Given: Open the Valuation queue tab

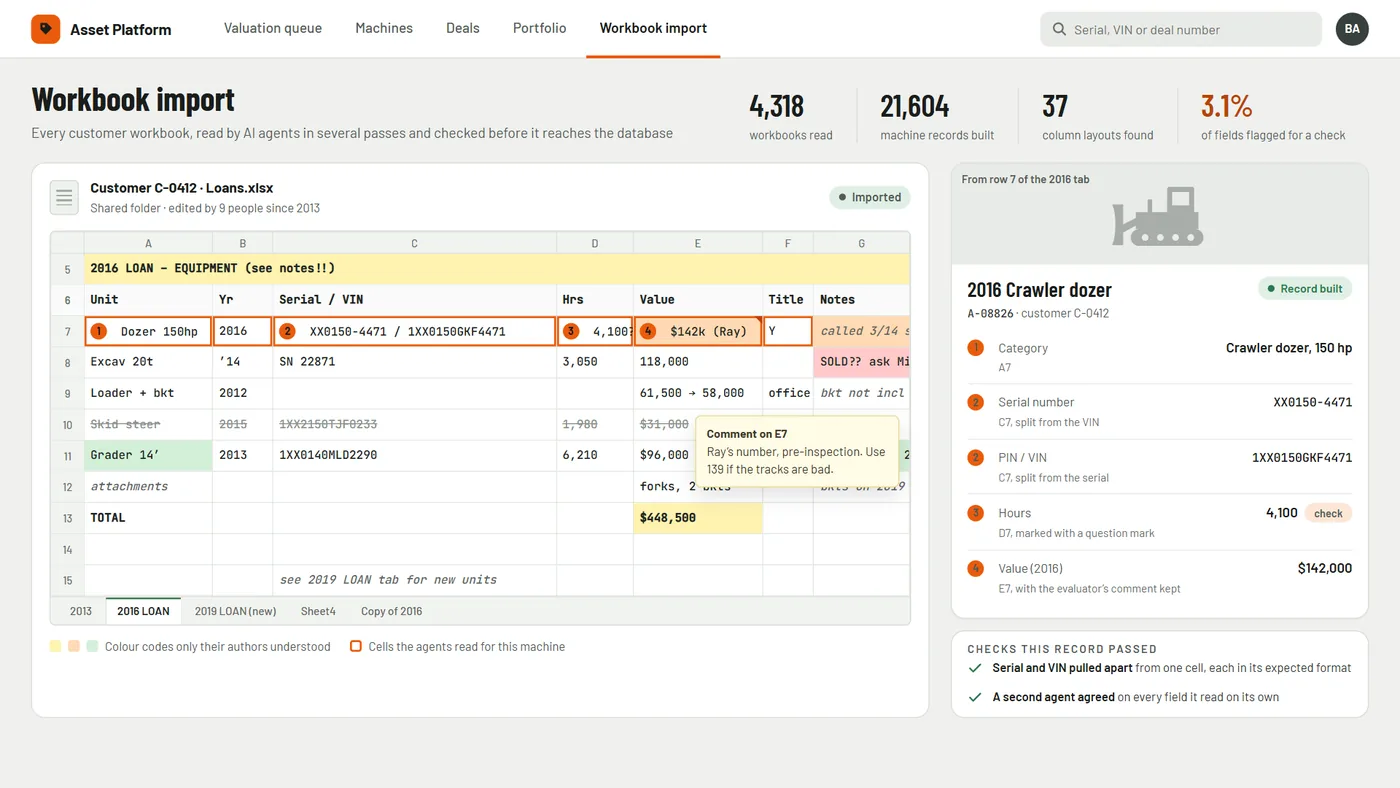Looking at the screenshot, I should point(273,28).
